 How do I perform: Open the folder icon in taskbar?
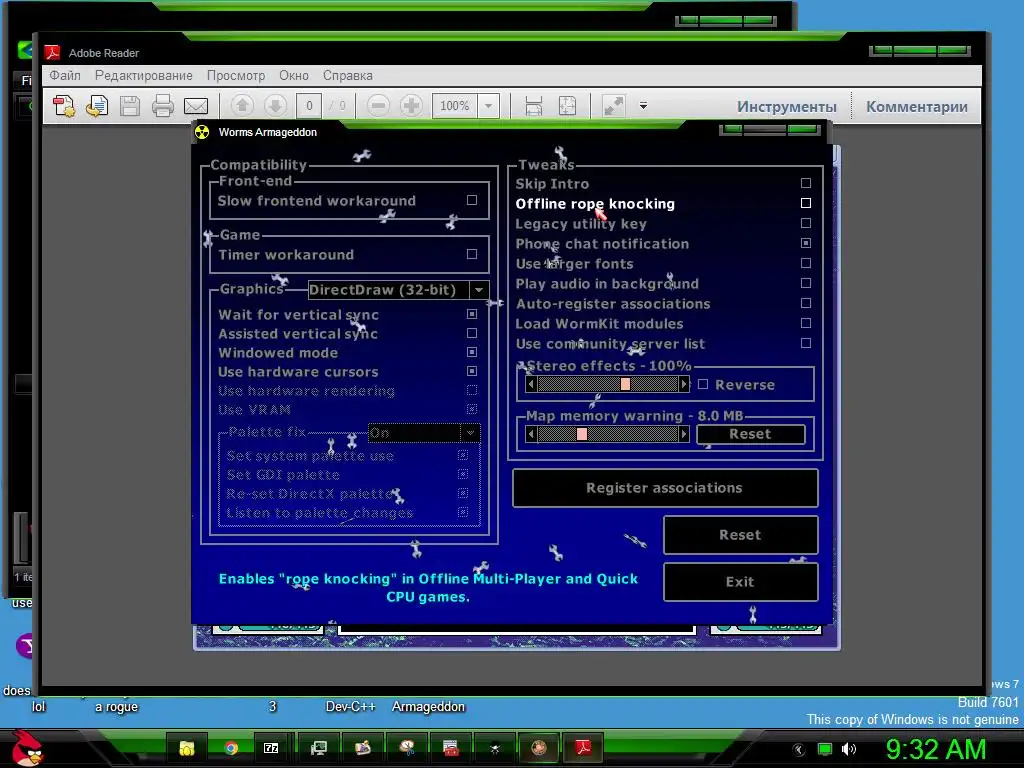(187, 748)
